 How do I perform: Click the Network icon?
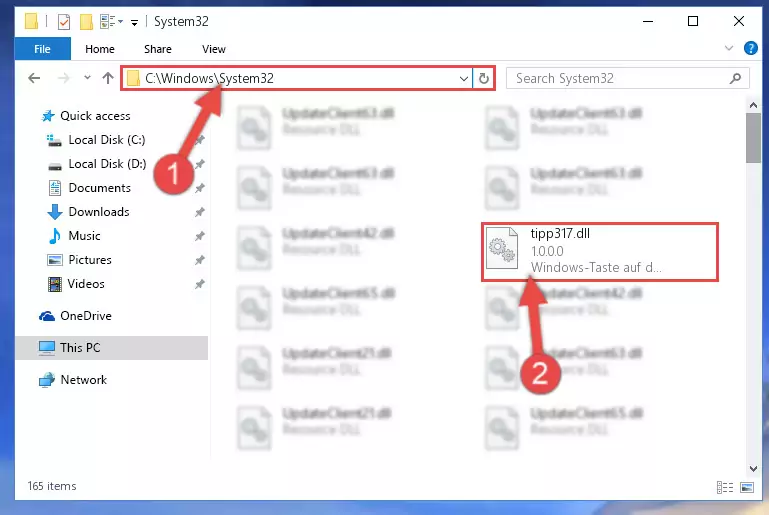pos(47,380)
